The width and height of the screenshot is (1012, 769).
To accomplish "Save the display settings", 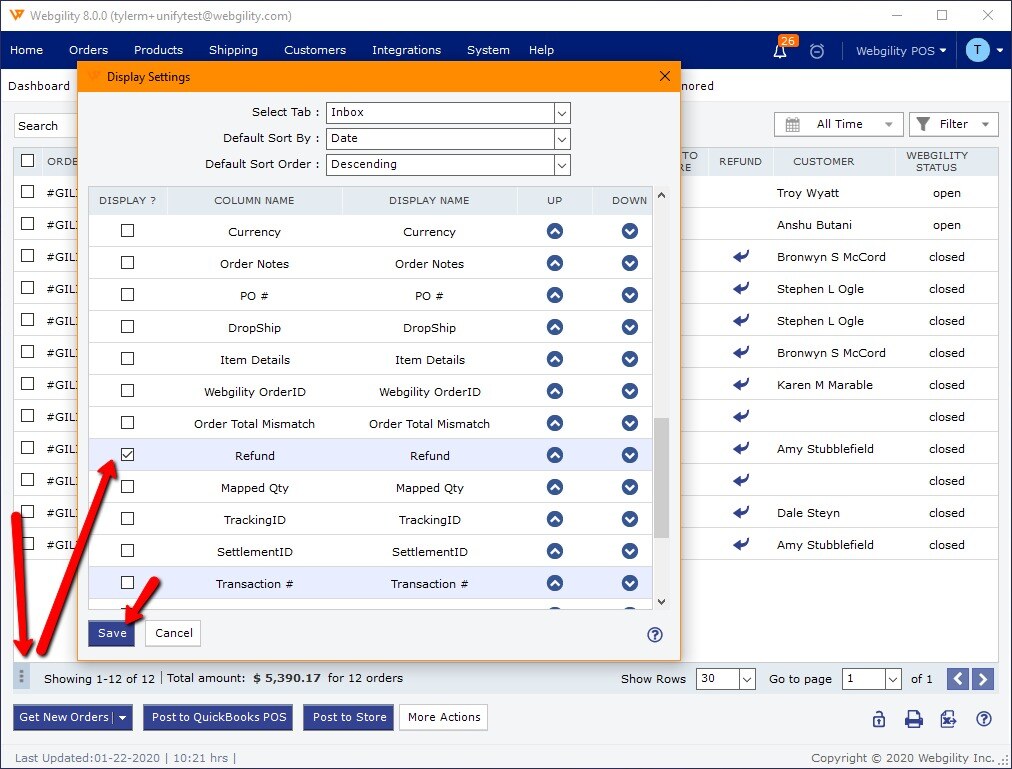I will point(112,633).
